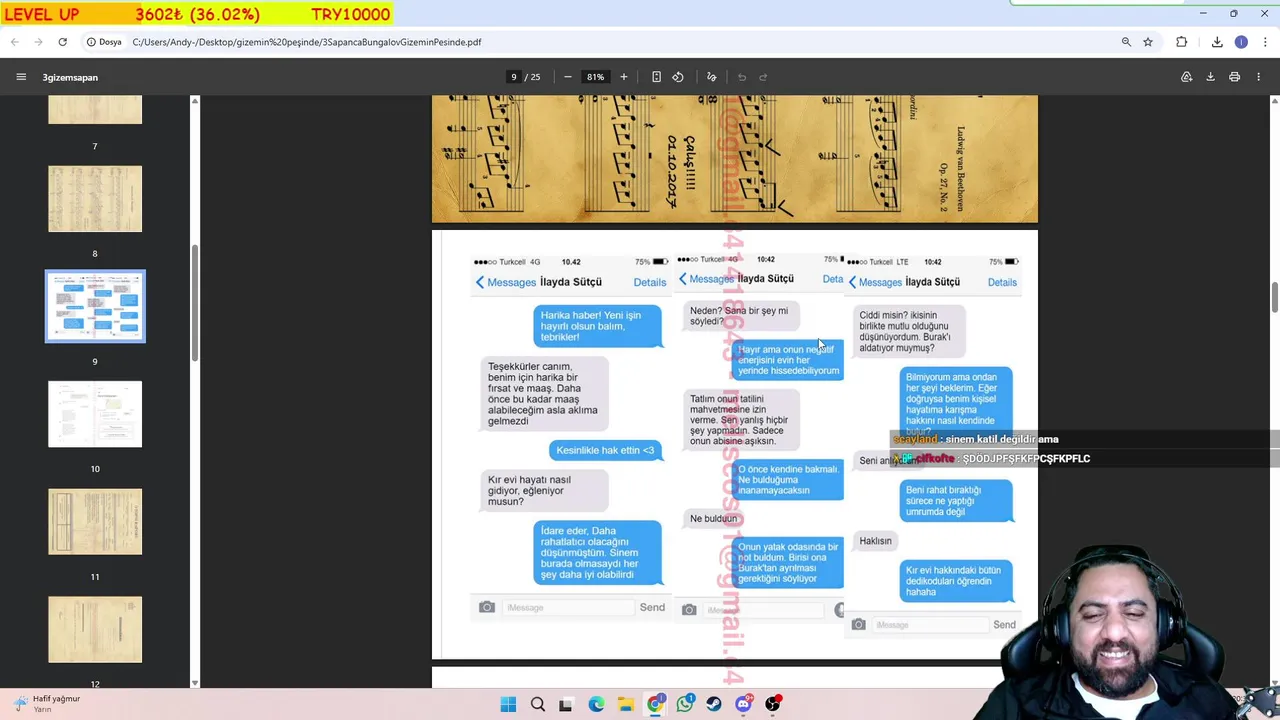
Task: Click the zoom out minus icon
Action: (568, 77)
